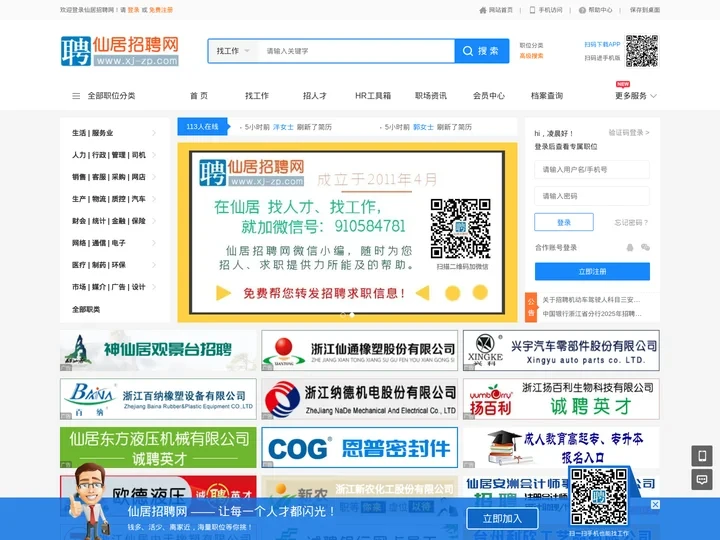Click the main carousel banner
Image resolution: width=720 pixels, height=540 pixels.
(x=347, y=232)
